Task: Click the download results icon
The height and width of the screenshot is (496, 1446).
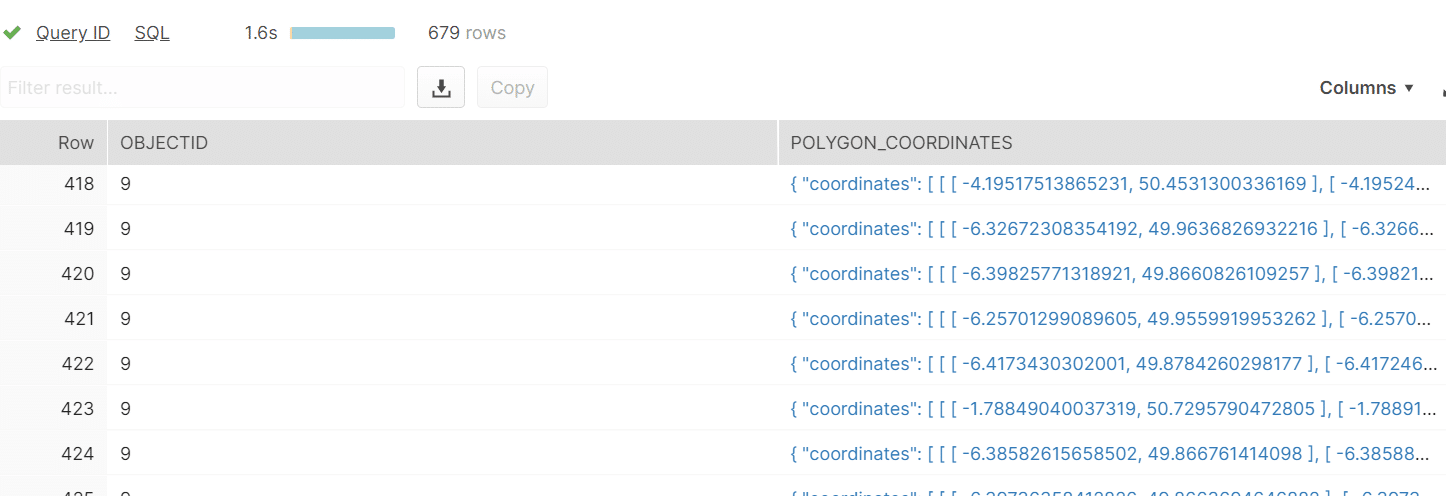Action: (441, 88)
